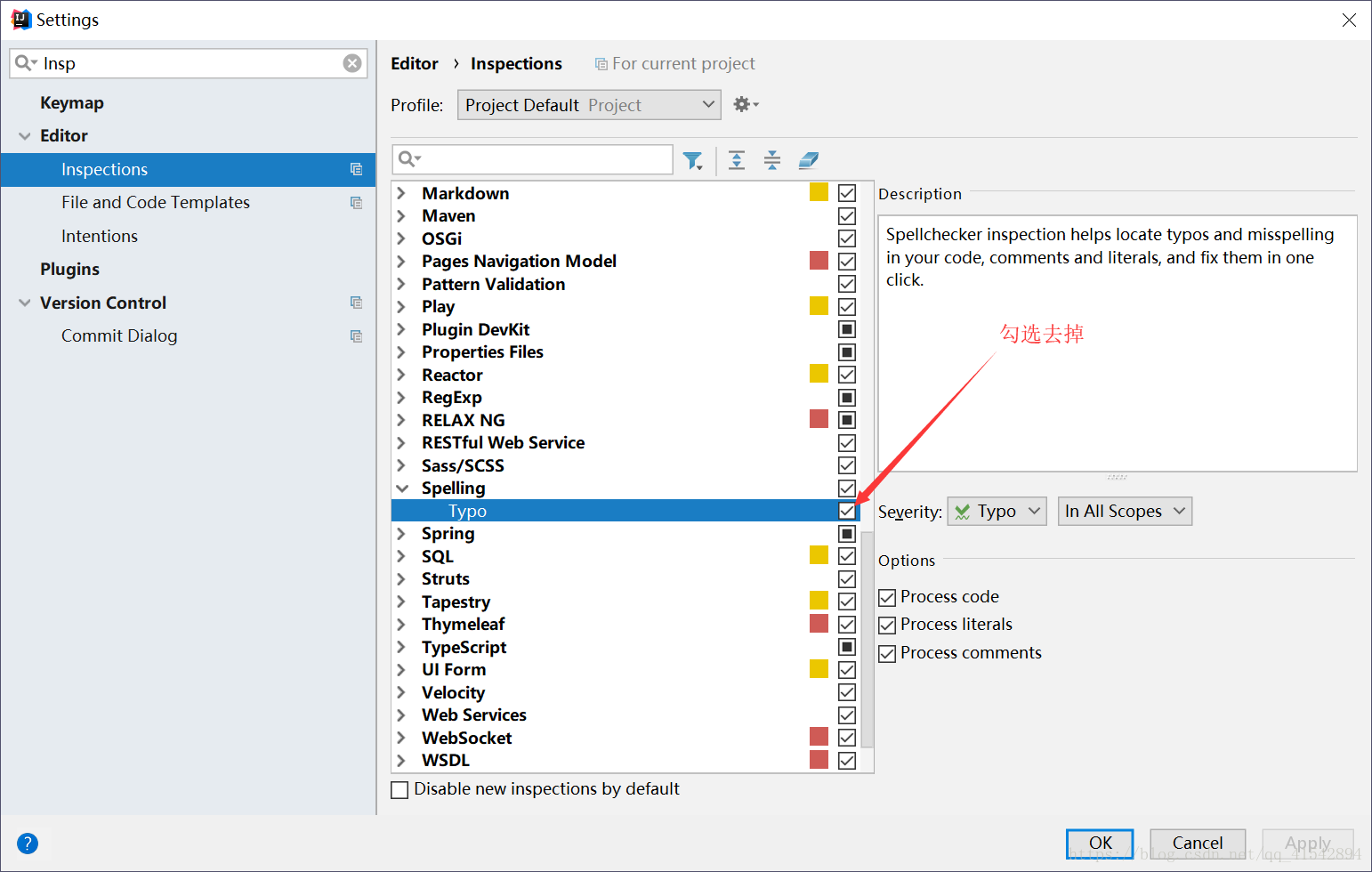This screenshot has width=1372, height=872.
Task: Select the Velocity row
Action: point(625,692)
